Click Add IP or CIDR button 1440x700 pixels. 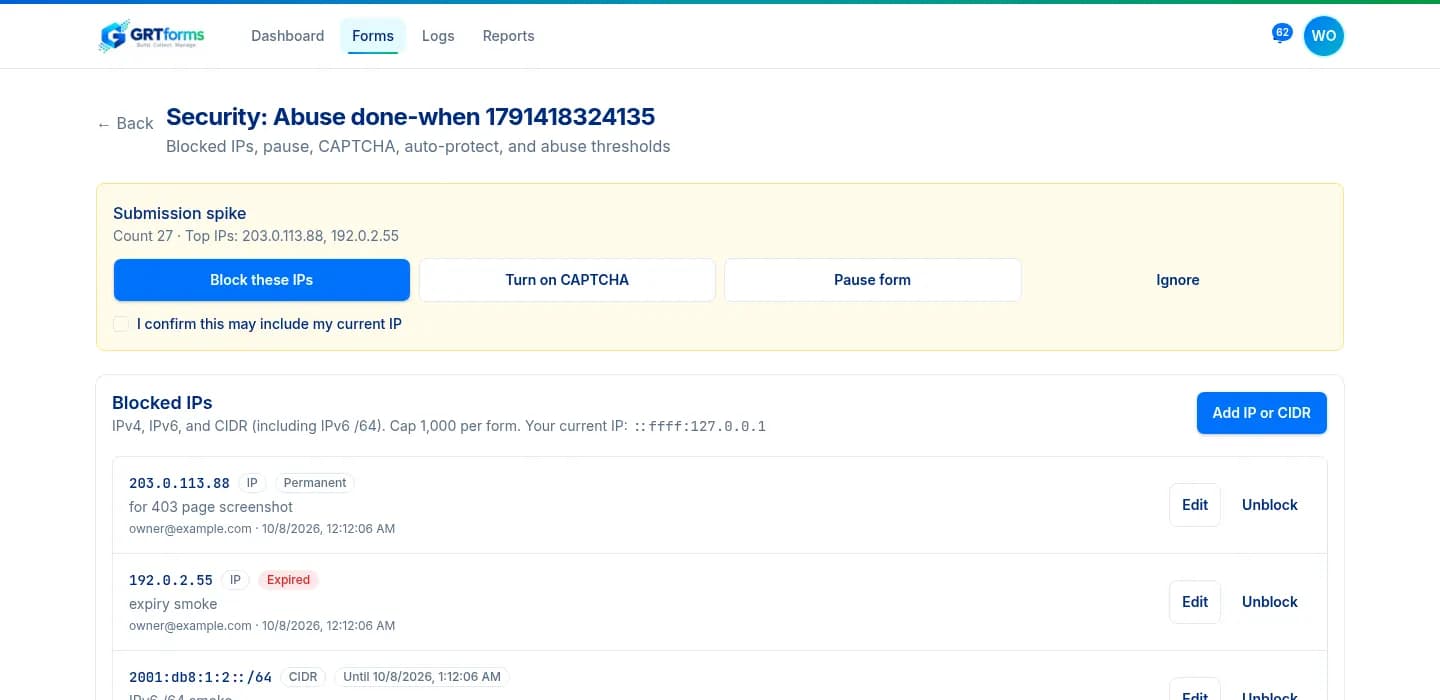pyautogui.click(x=1261, y=413)
